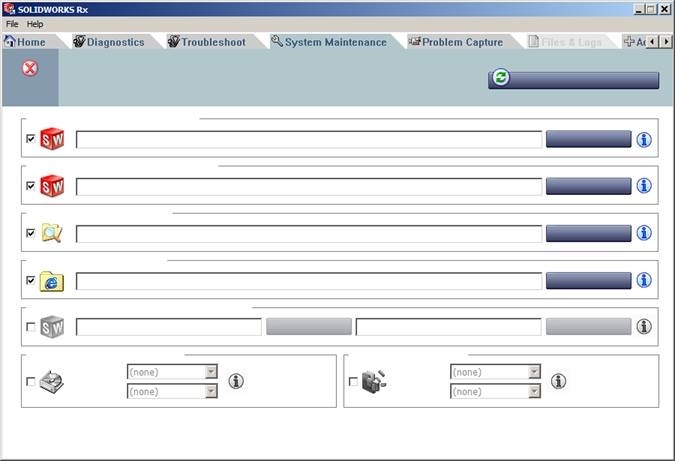This screenshot has width=675, height=461.
Task: Enable the checkbox beside the defragment icon
Action: [353, 382]
